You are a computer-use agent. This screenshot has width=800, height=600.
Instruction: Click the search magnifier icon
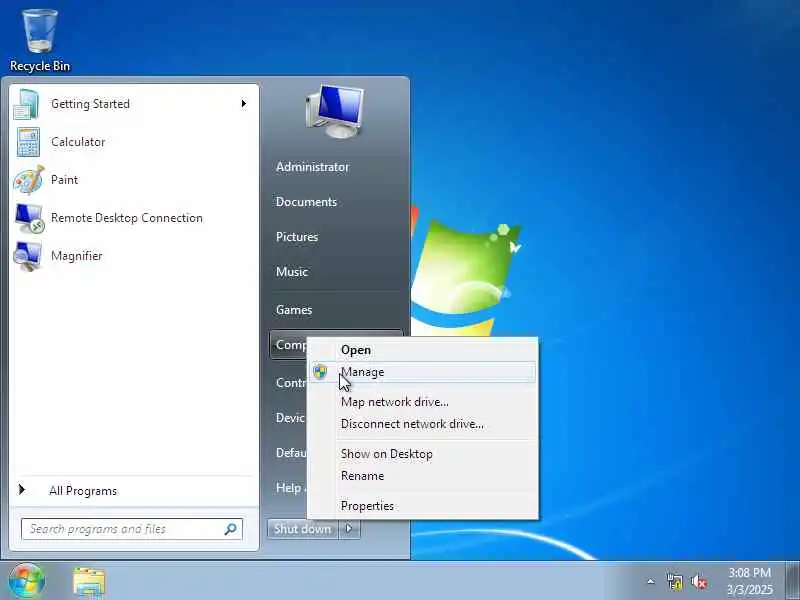coord(231,529)
